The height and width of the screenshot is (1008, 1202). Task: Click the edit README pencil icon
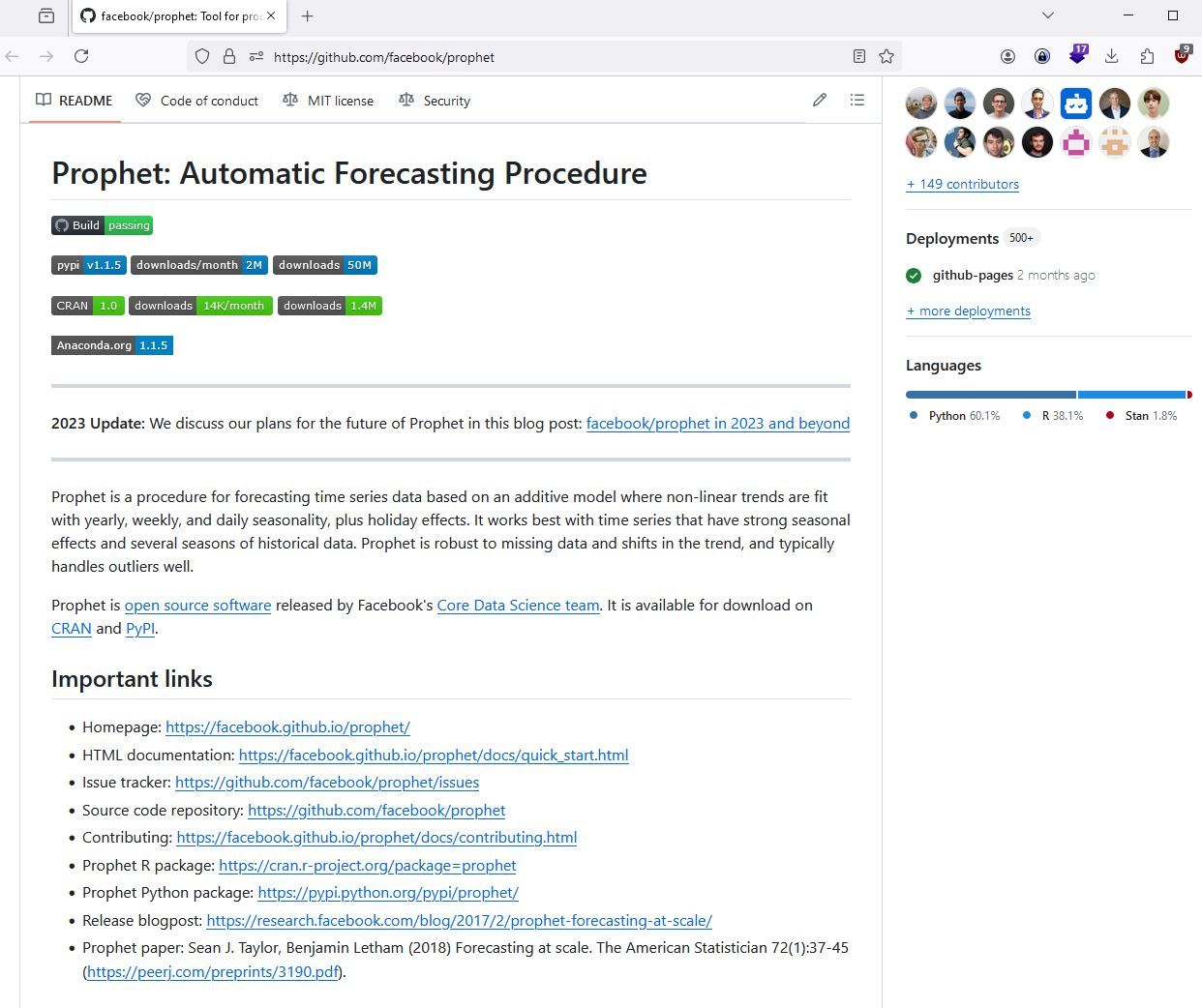tap(820, 100)
